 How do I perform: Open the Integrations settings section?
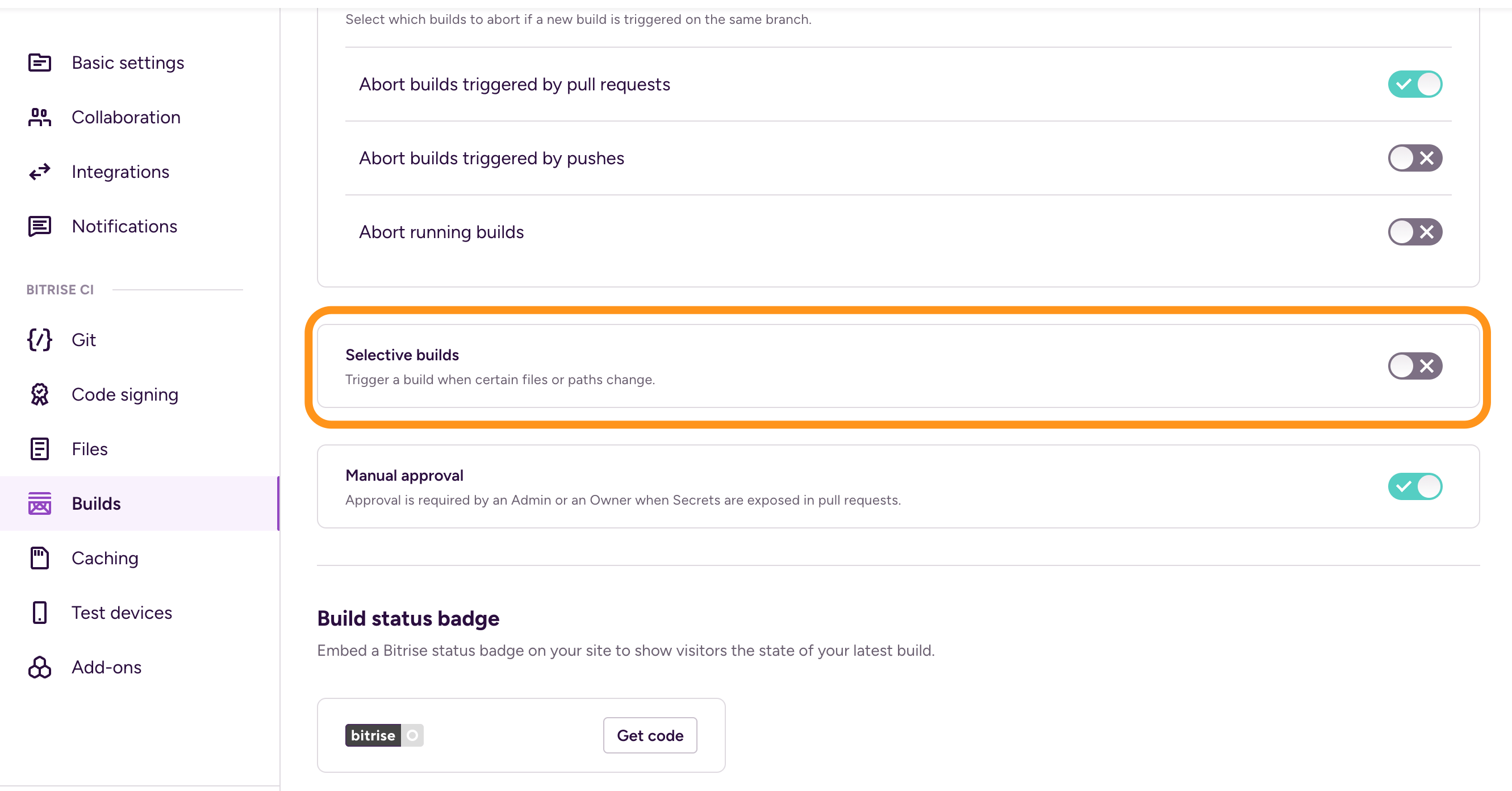point(120,172)
